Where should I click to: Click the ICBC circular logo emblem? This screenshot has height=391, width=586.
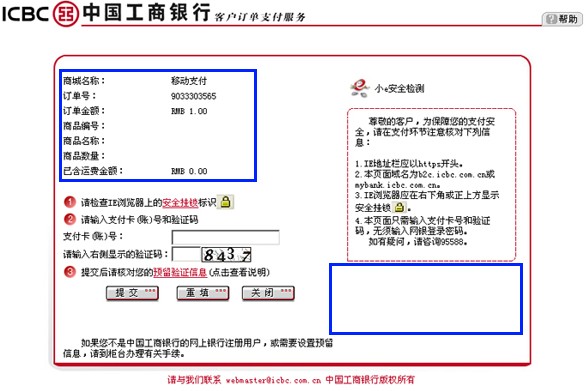pos(66,14)
